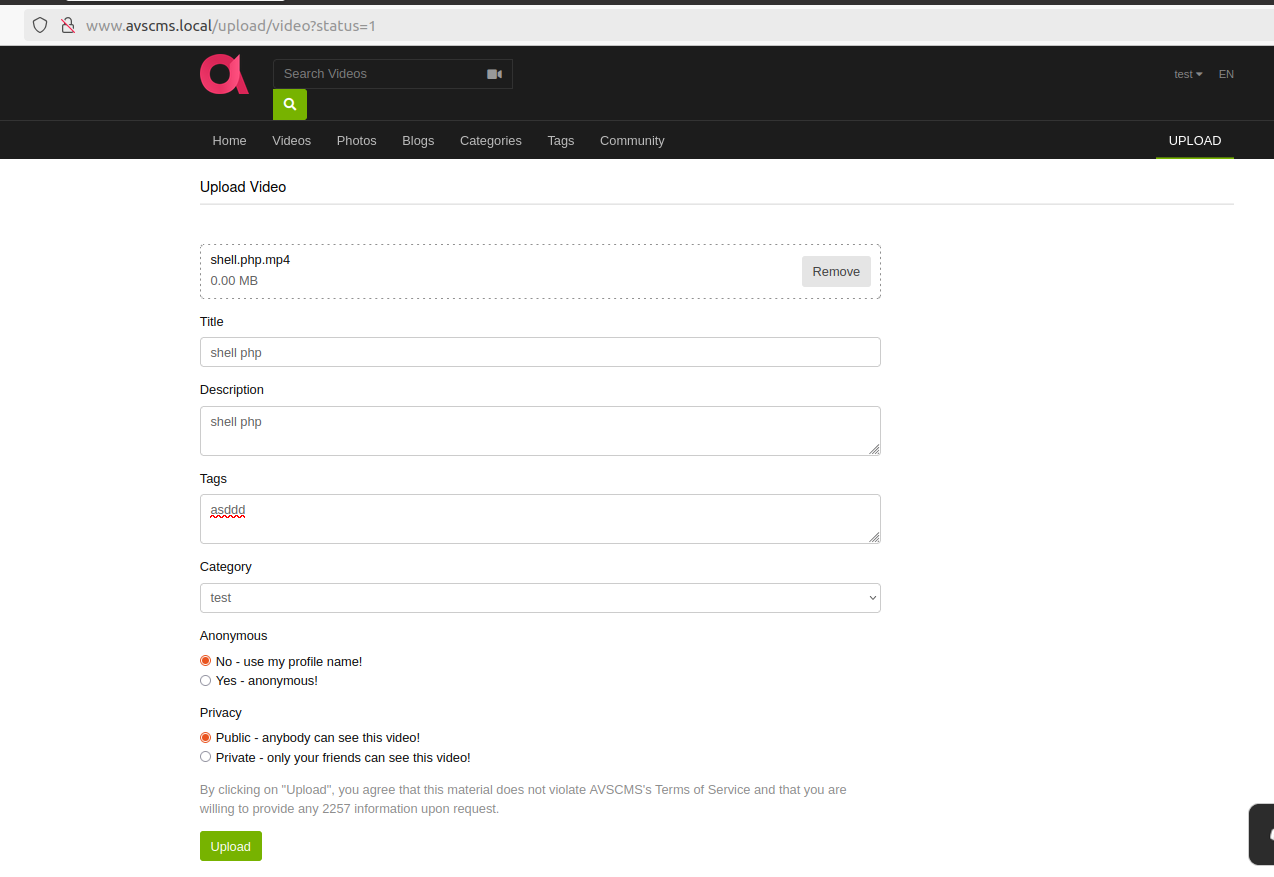This screenshot has width=1274, height=877.
Task: Open the Community menu item
Action: (x=631, y=140)
